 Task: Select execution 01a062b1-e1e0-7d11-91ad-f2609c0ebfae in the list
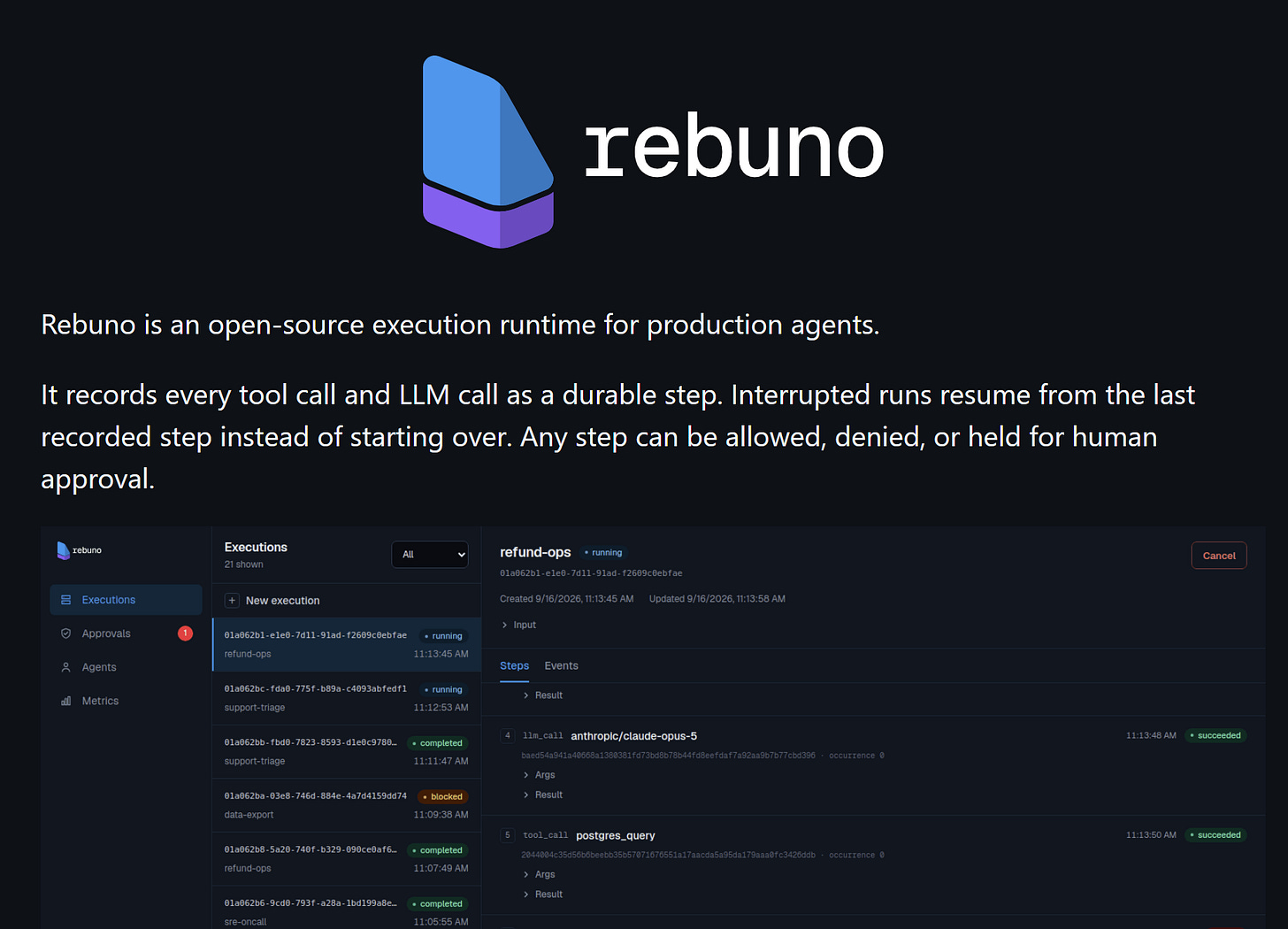(347, 644)
